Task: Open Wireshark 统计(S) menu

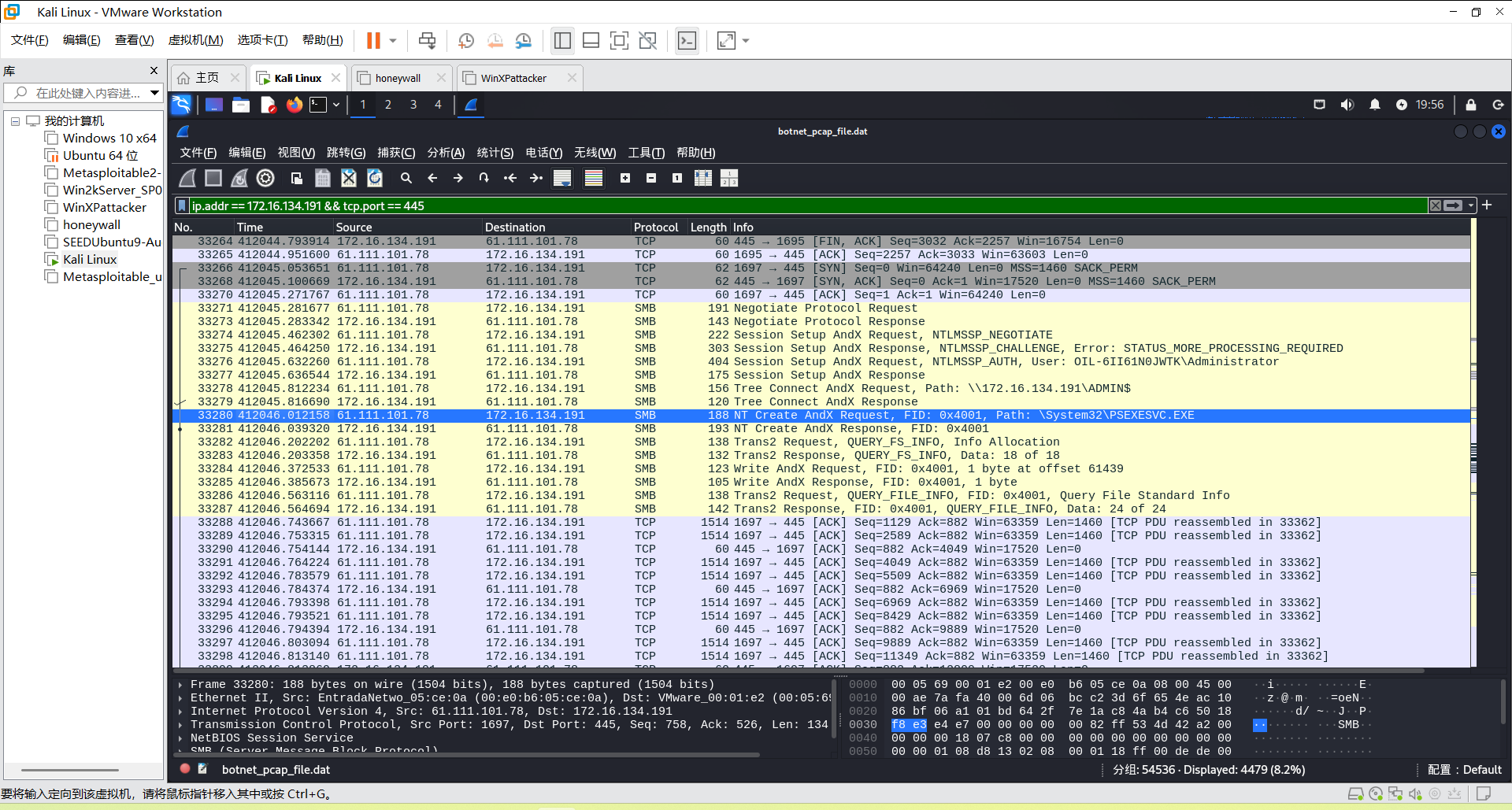Action: coord(495,153)
